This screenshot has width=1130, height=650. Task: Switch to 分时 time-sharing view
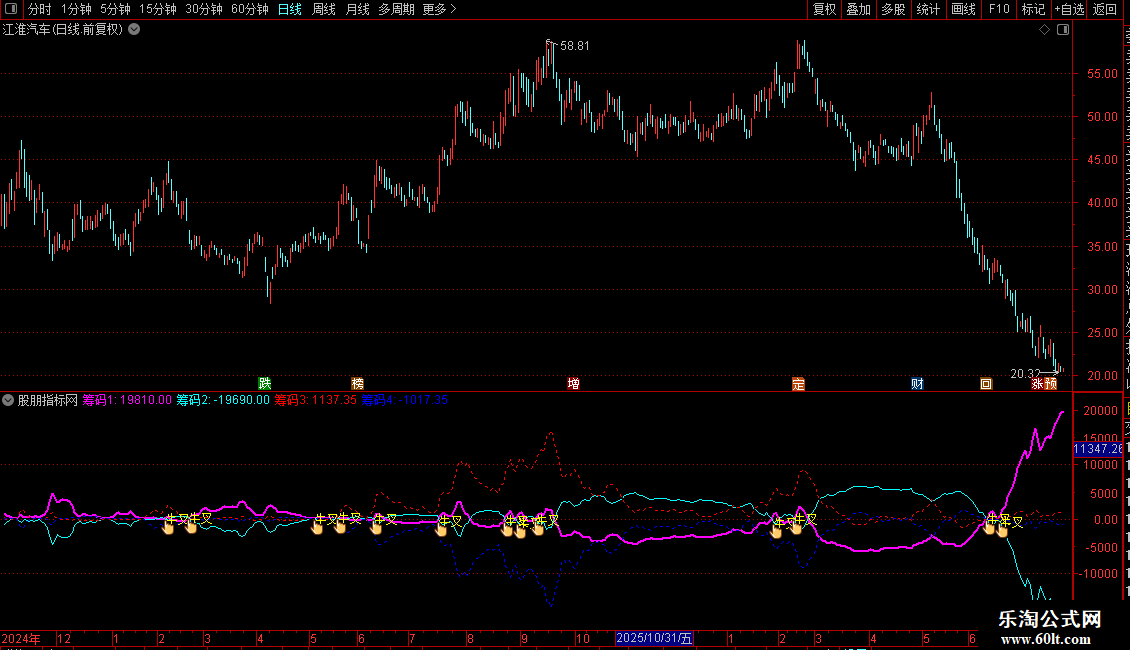click(40, 9)
